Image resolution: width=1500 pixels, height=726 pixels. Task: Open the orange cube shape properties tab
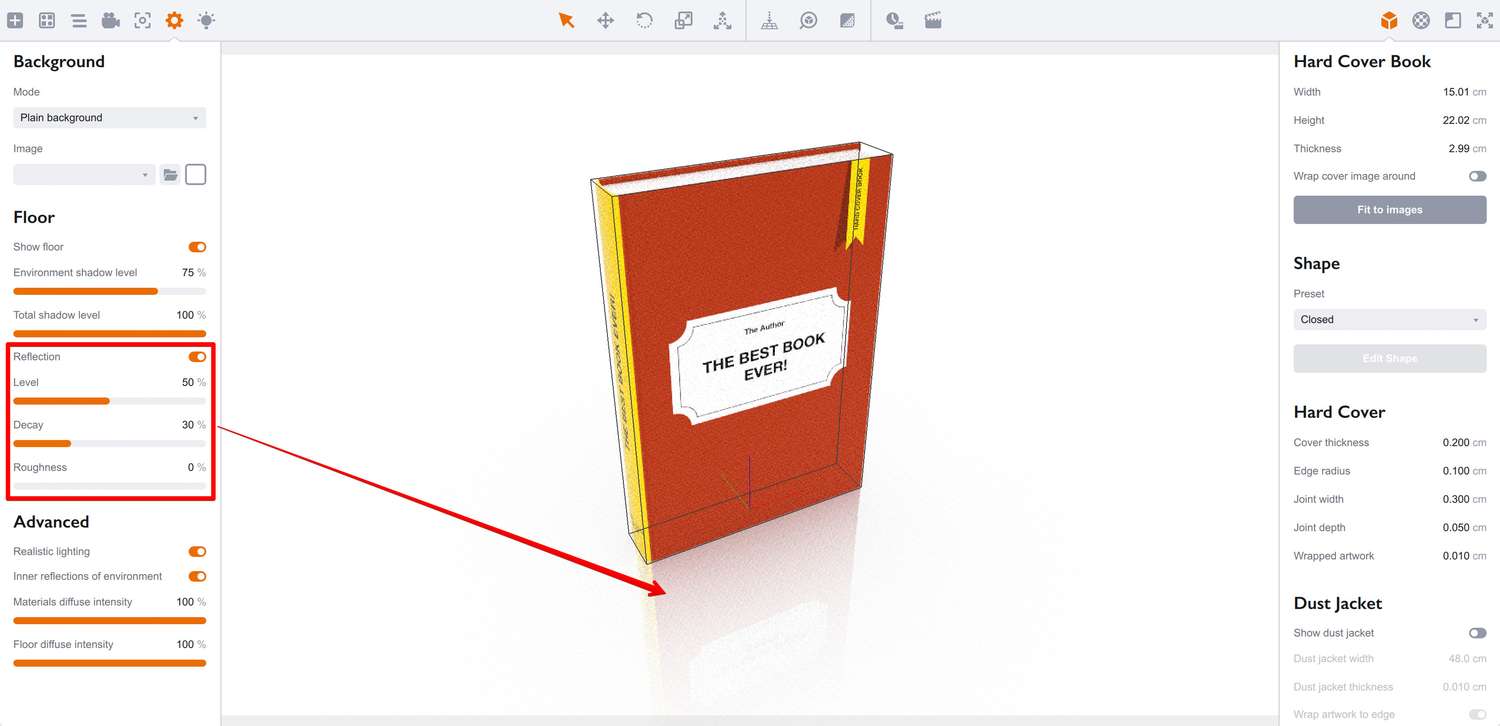click(x=1389, y=20)
